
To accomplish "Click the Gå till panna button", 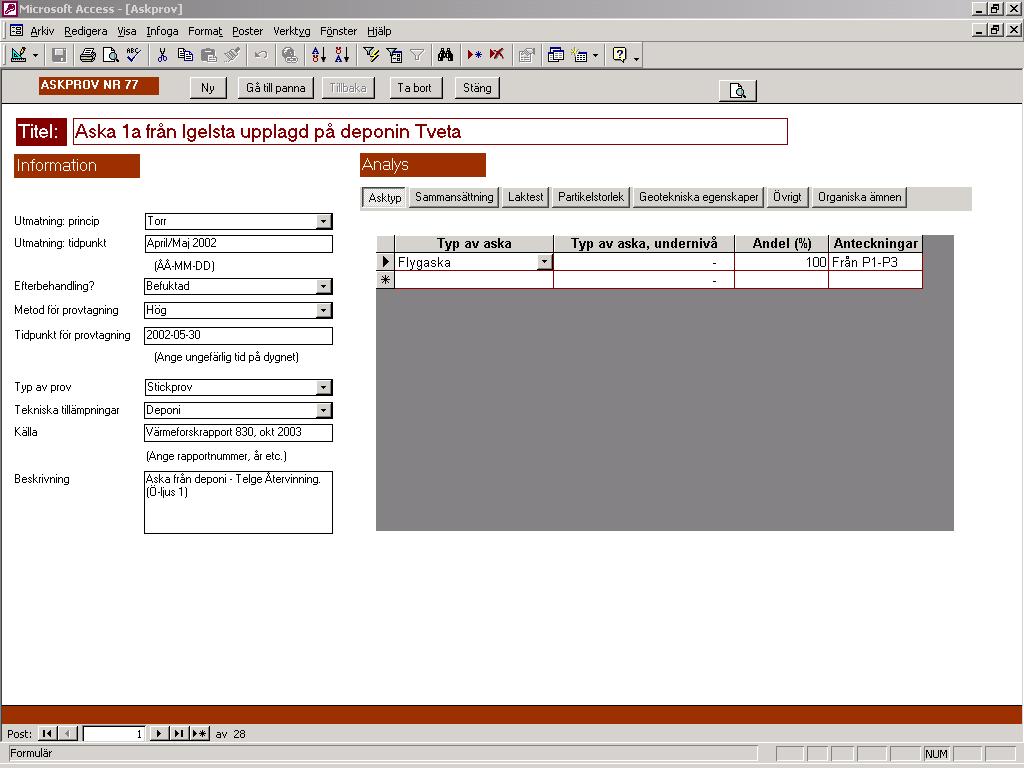I will [276, 88].
